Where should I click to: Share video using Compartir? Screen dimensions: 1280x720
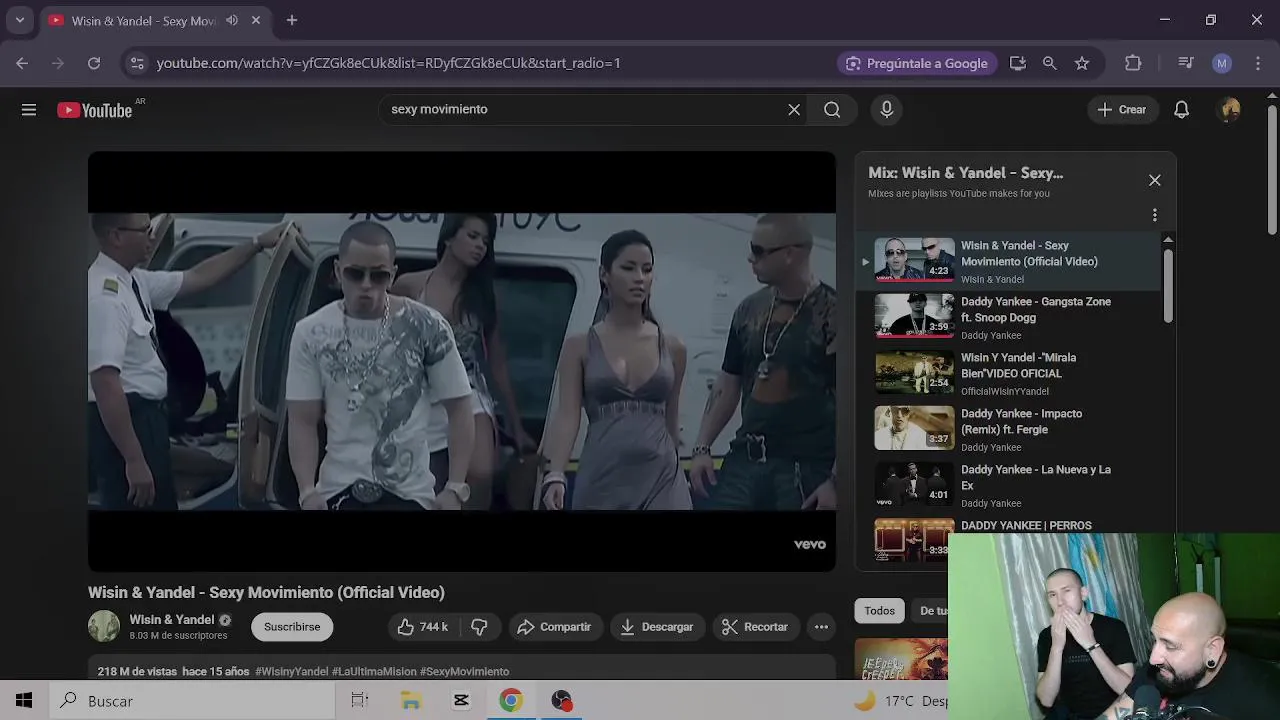[x=555, y=627]
